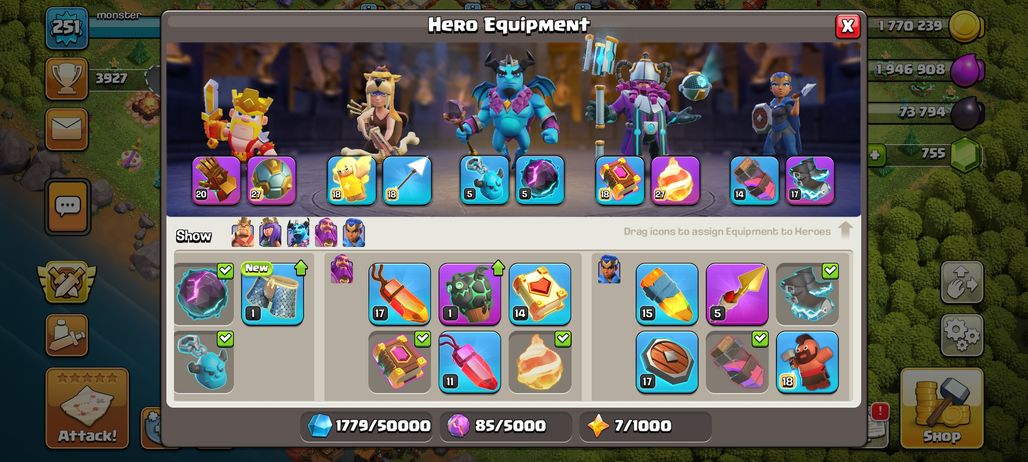Toggle Barbarian King filter in Show row

[243, 233]
